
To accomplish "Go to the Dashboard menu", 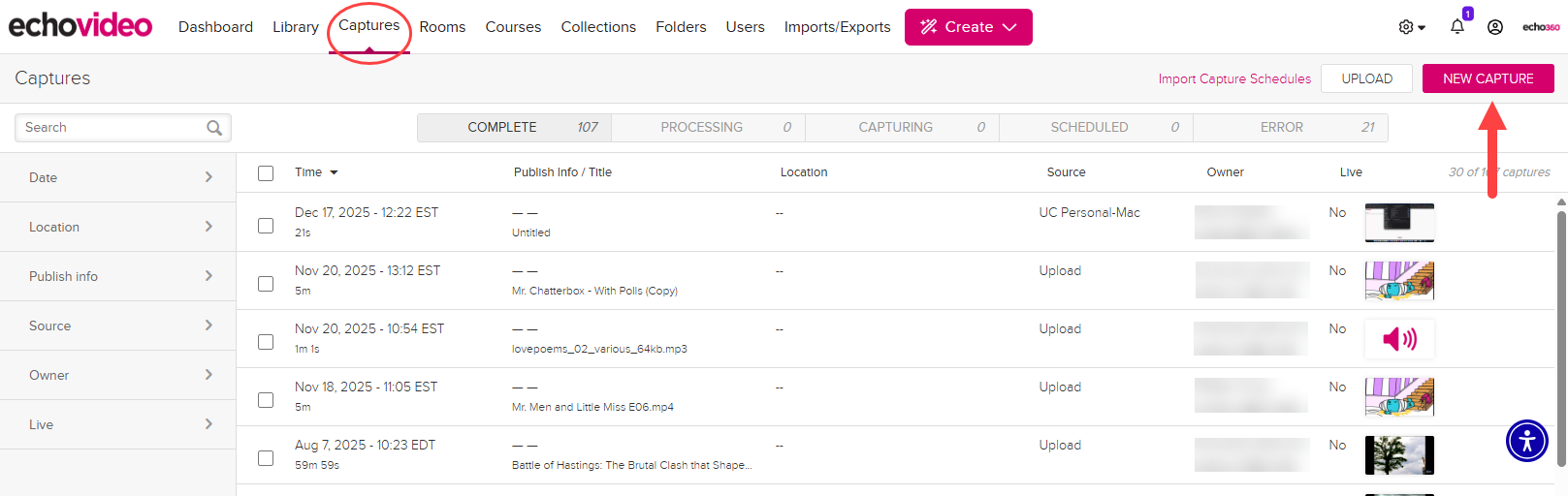I will click(x=215, y=27).
